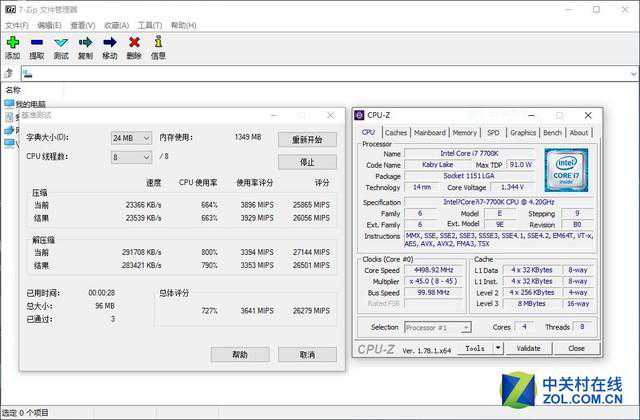Select the Move (移动) arrow icon

coord(110,42)
